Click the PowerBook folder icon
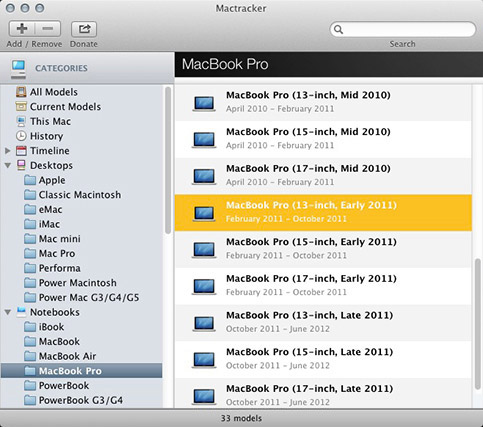The height and width of the screenshot is (427, 483). click(30, 385)
